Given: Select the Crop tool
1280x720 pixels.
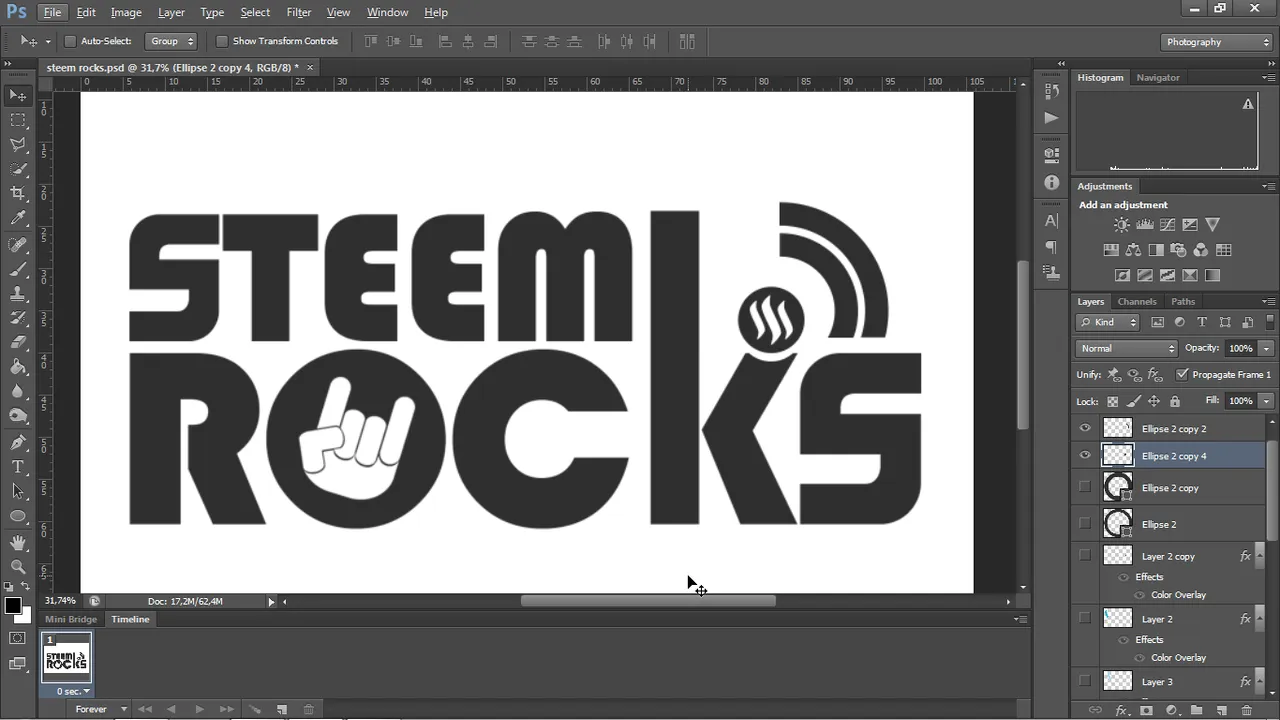Looking at the screenshot, I should coord(18,194).
